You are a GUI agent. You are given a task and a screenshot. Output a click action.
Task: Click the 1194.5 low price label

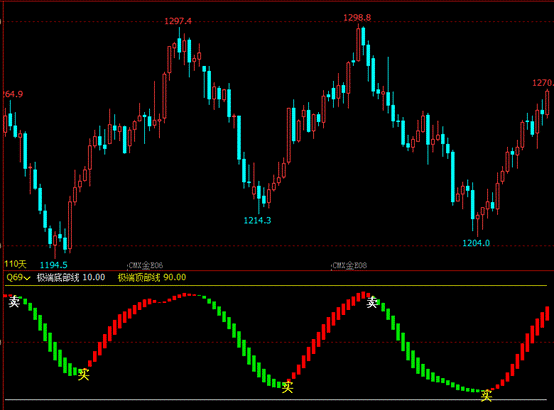point(54,265)
